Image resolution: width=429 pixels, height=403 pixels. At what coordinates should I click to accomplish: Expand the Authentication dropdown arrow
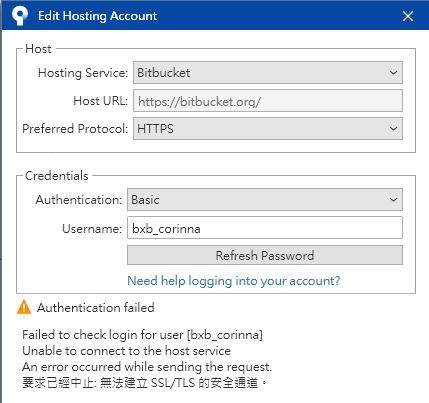[x=393, y=199]
